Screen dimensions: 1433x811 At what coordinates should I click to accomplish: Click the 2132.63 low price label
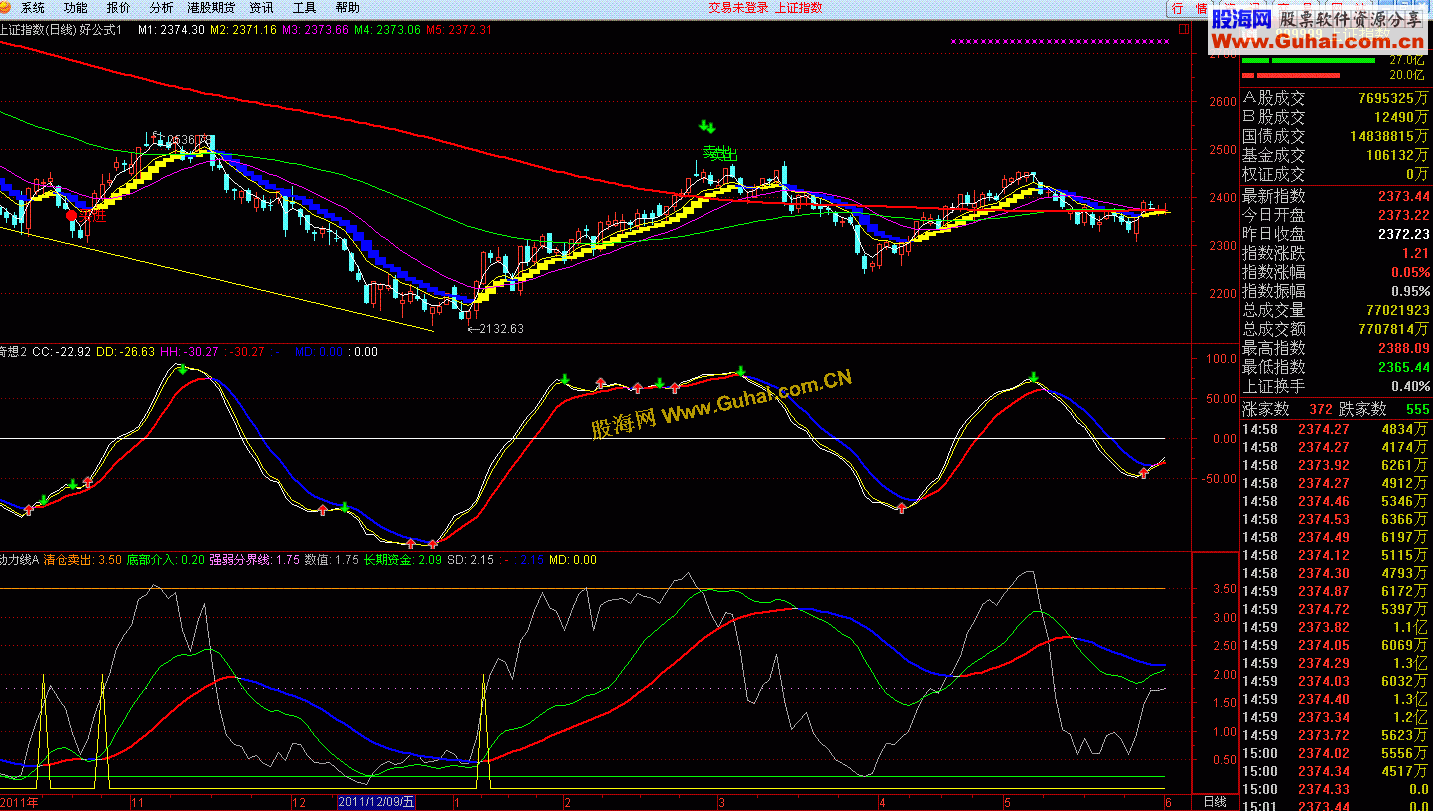pyautogui.click(x=502, y=328)
